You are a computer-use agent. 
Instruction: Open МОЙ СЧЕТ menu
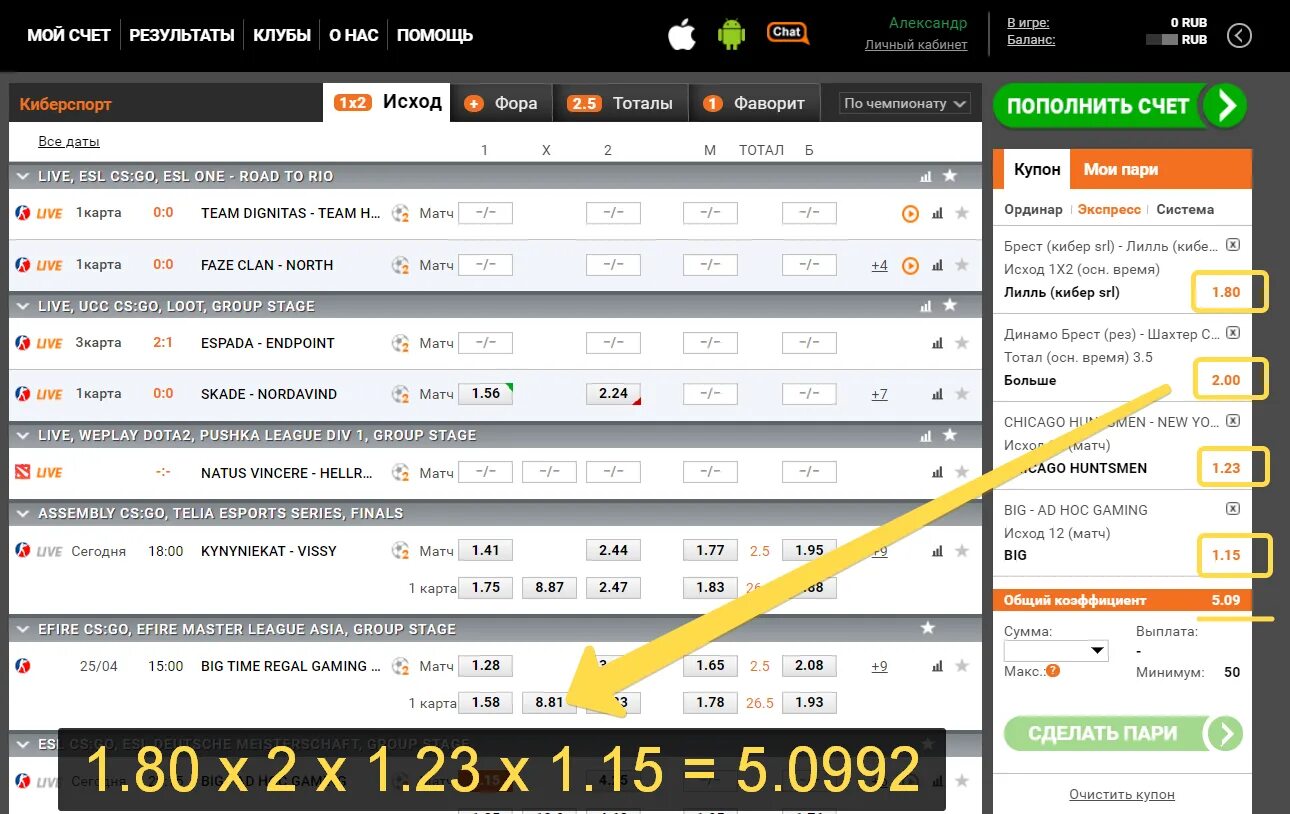tap(68, 35)
